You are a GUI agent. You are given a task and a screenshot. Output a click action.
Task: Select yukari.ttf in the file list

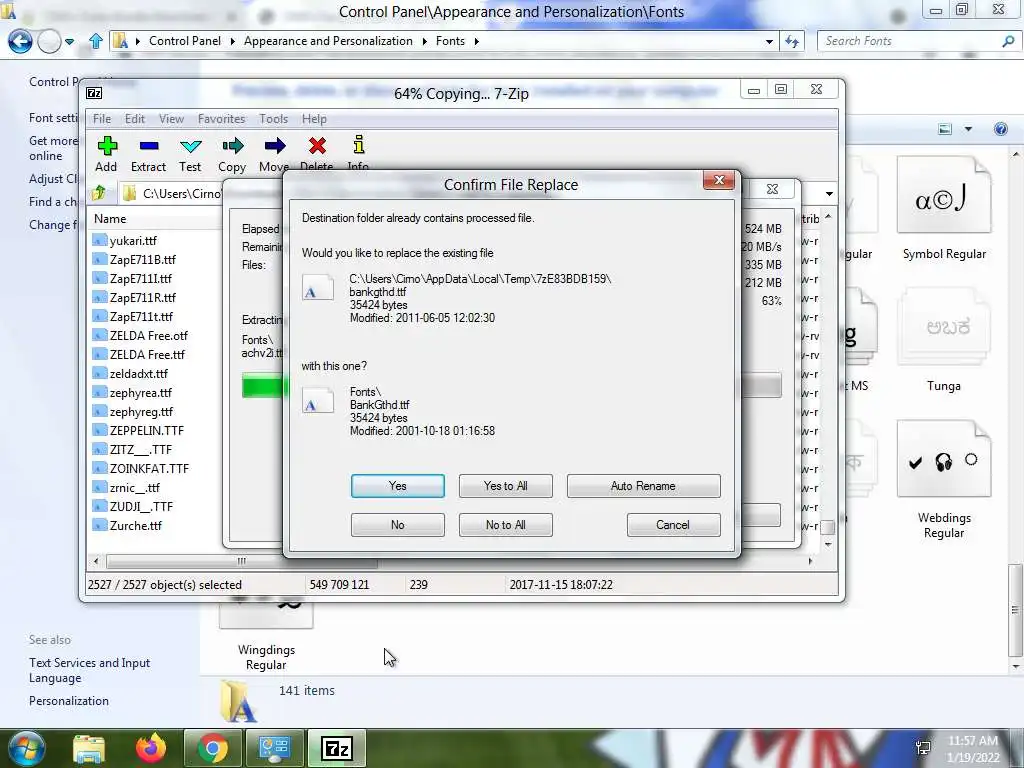(x=133, y=240)
